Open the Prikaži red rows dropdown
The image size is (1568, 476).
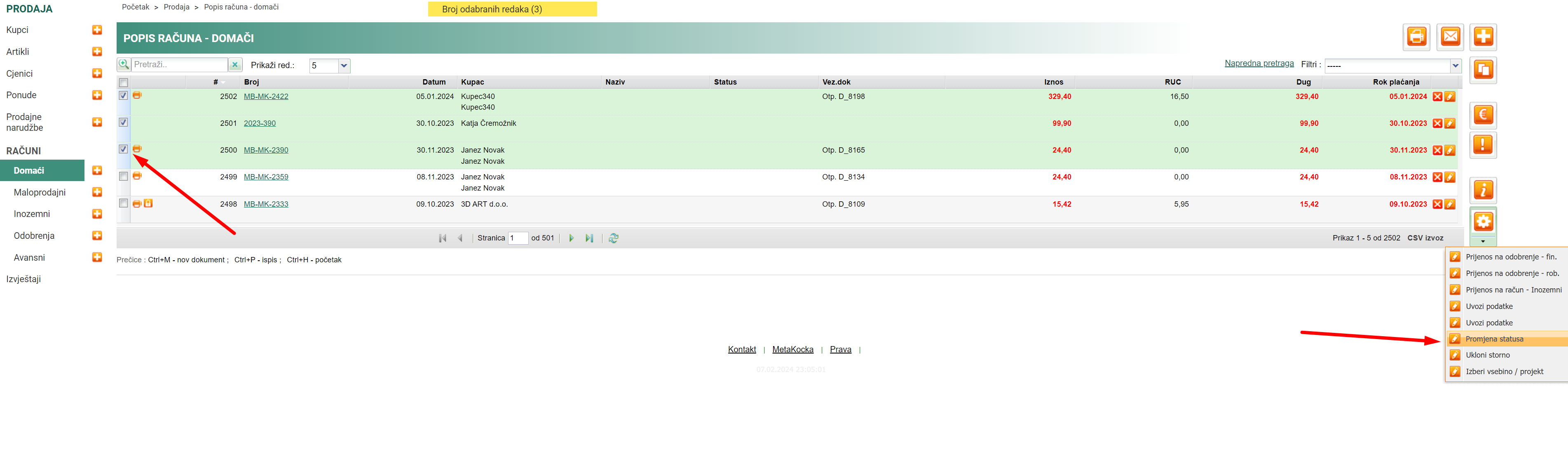pyautogui.click(x=344, y=66)
